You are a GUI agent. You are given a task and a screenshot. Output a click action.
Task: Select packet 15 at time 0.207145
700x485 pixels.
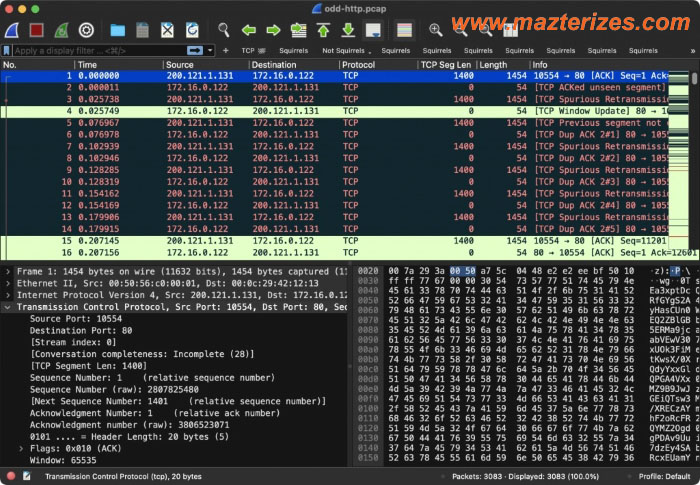coord(334,241)
